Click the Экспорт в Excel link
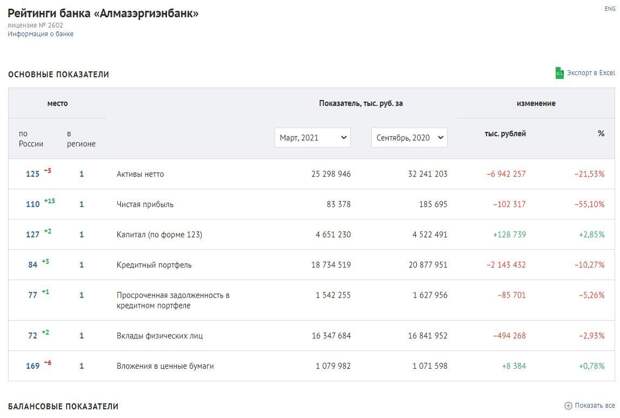This screenshot has height=418, width=620. point(591,73)
